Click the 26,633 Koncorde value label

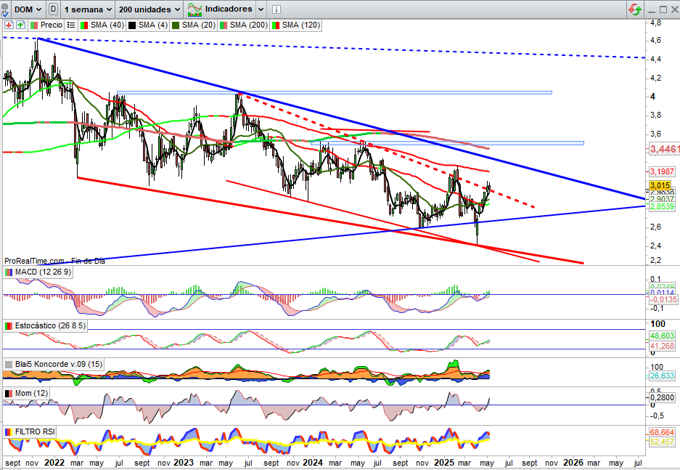click(x=662, y=376)
